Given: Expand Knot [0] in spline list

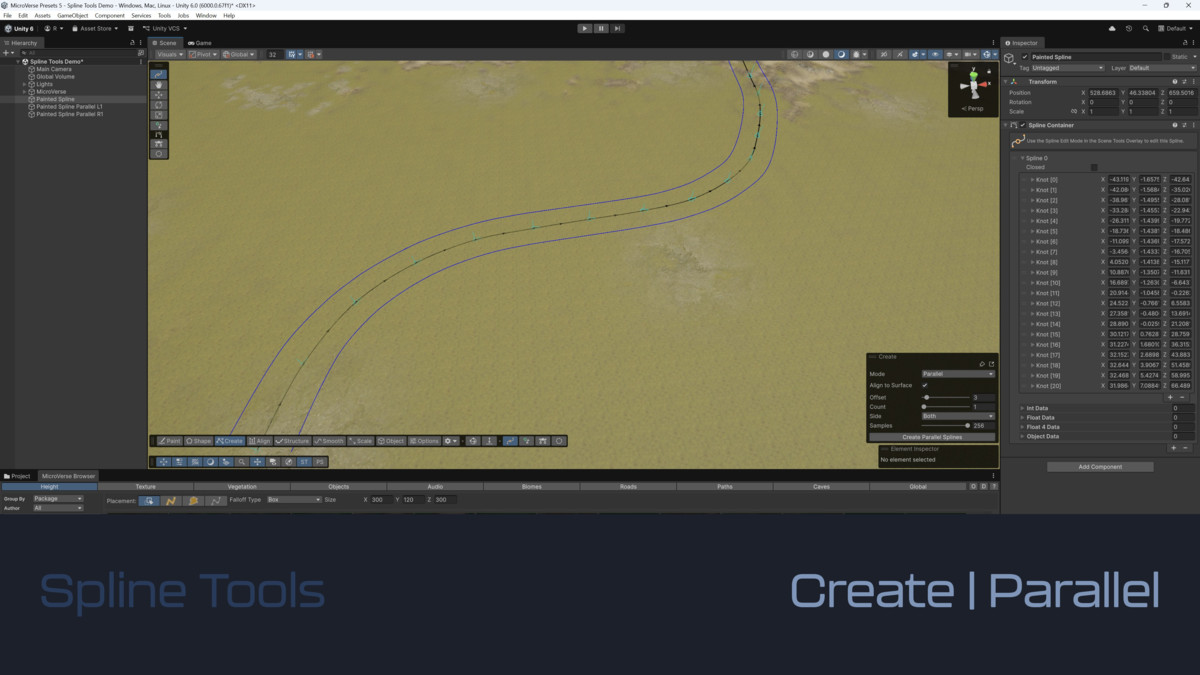Looking at the screenshot, I should pyautogui.click(x=1032, y=180).
